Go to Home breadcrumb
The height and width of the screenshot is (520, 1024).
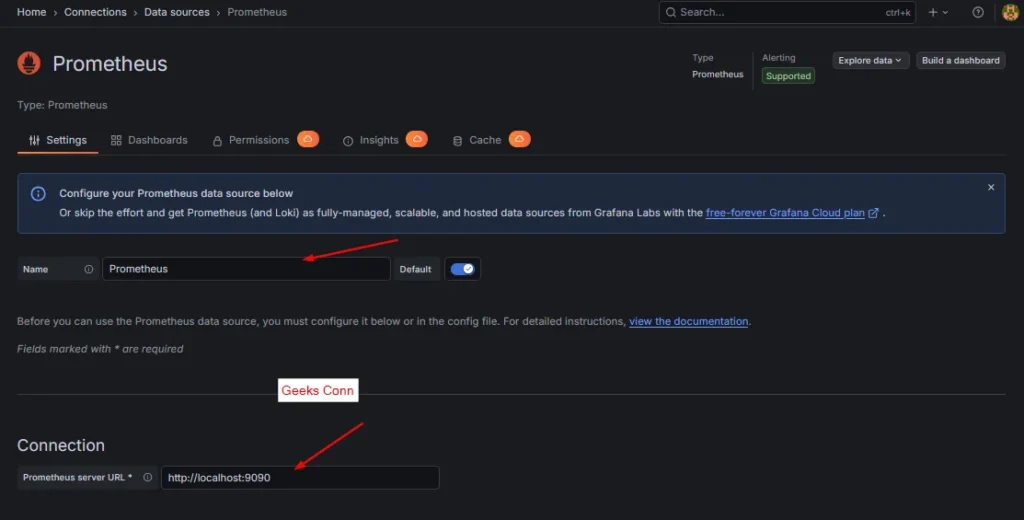point(31,12)
